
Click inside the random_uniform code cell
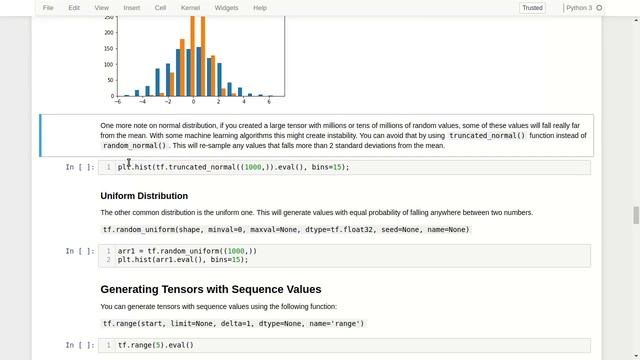pyautogui.click(x=344, y=256)
